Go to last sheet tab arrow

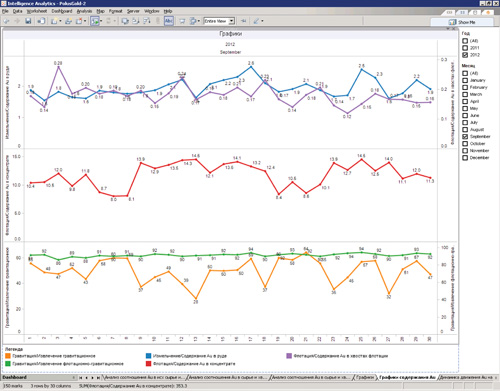(x=98, y=378)
